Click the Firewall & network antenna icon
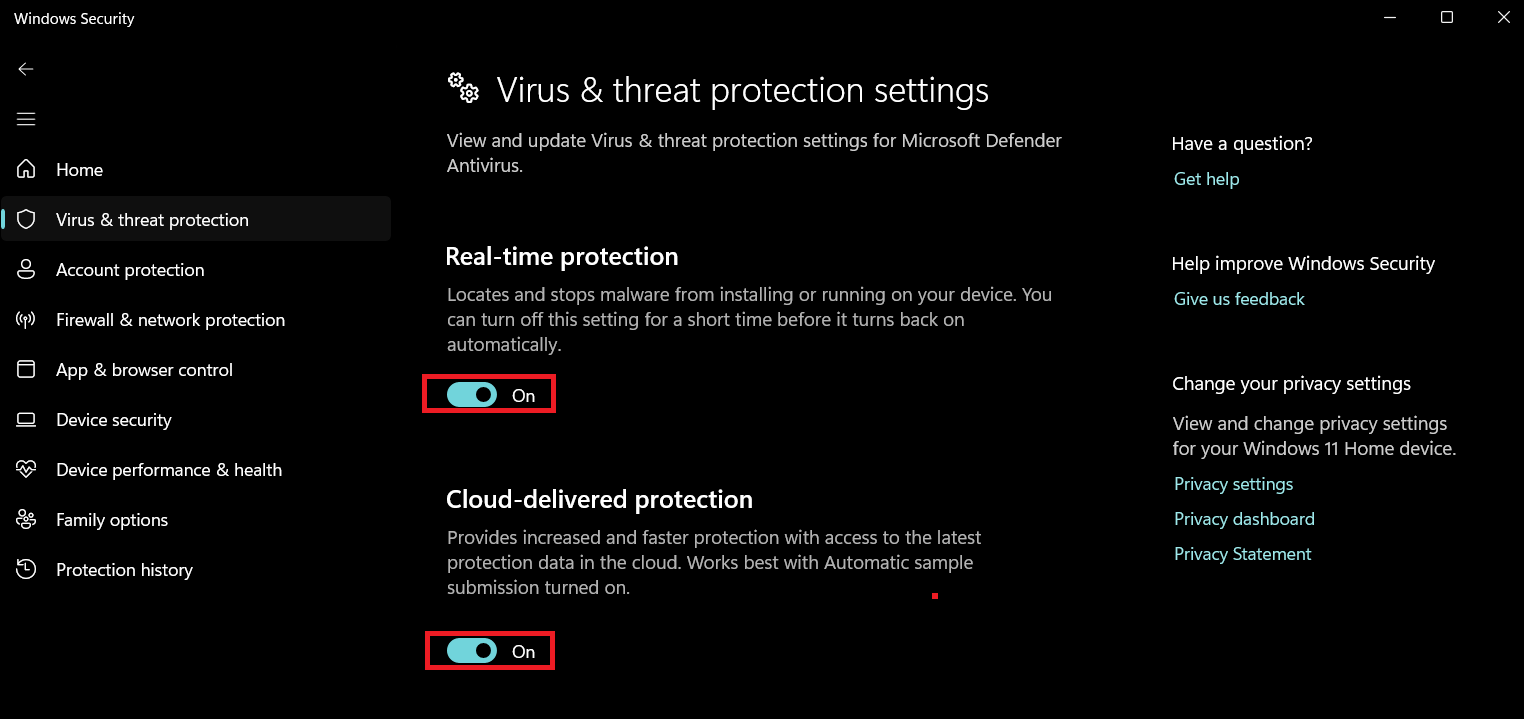This screenshot has height=719, width=1524. coord(26,320)
